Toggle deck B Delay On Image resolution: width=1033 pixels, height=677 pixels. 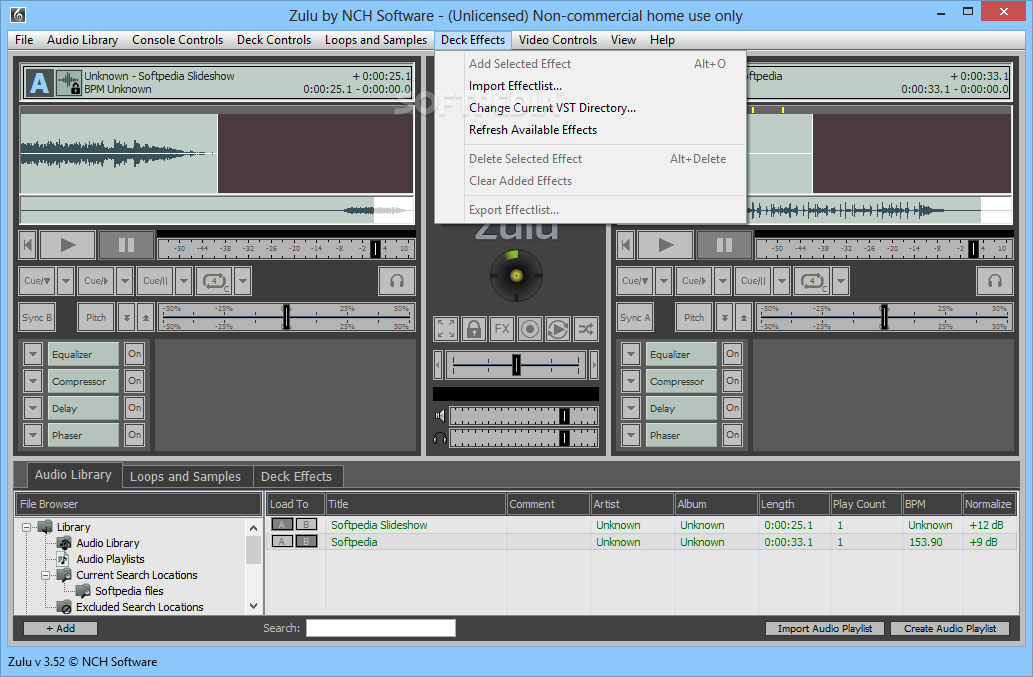[x=733, y=408]
